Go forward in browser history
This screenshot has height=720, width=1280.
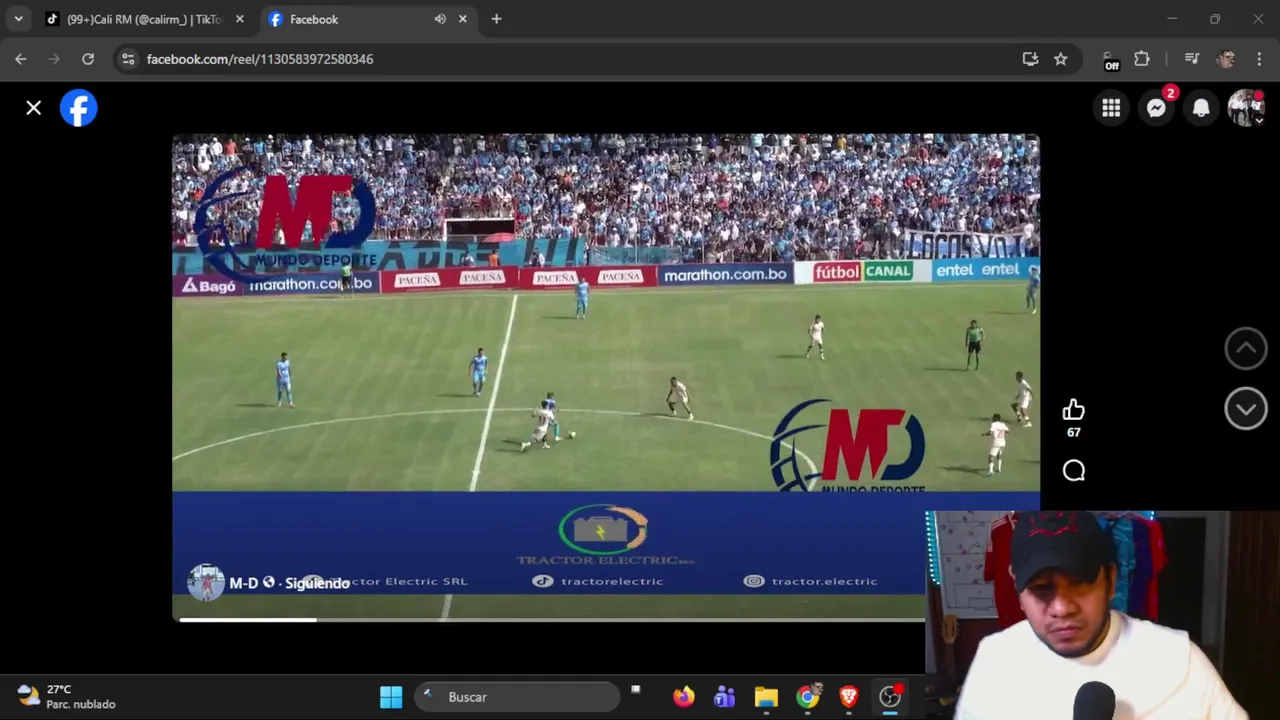click(x=54, y=59)
